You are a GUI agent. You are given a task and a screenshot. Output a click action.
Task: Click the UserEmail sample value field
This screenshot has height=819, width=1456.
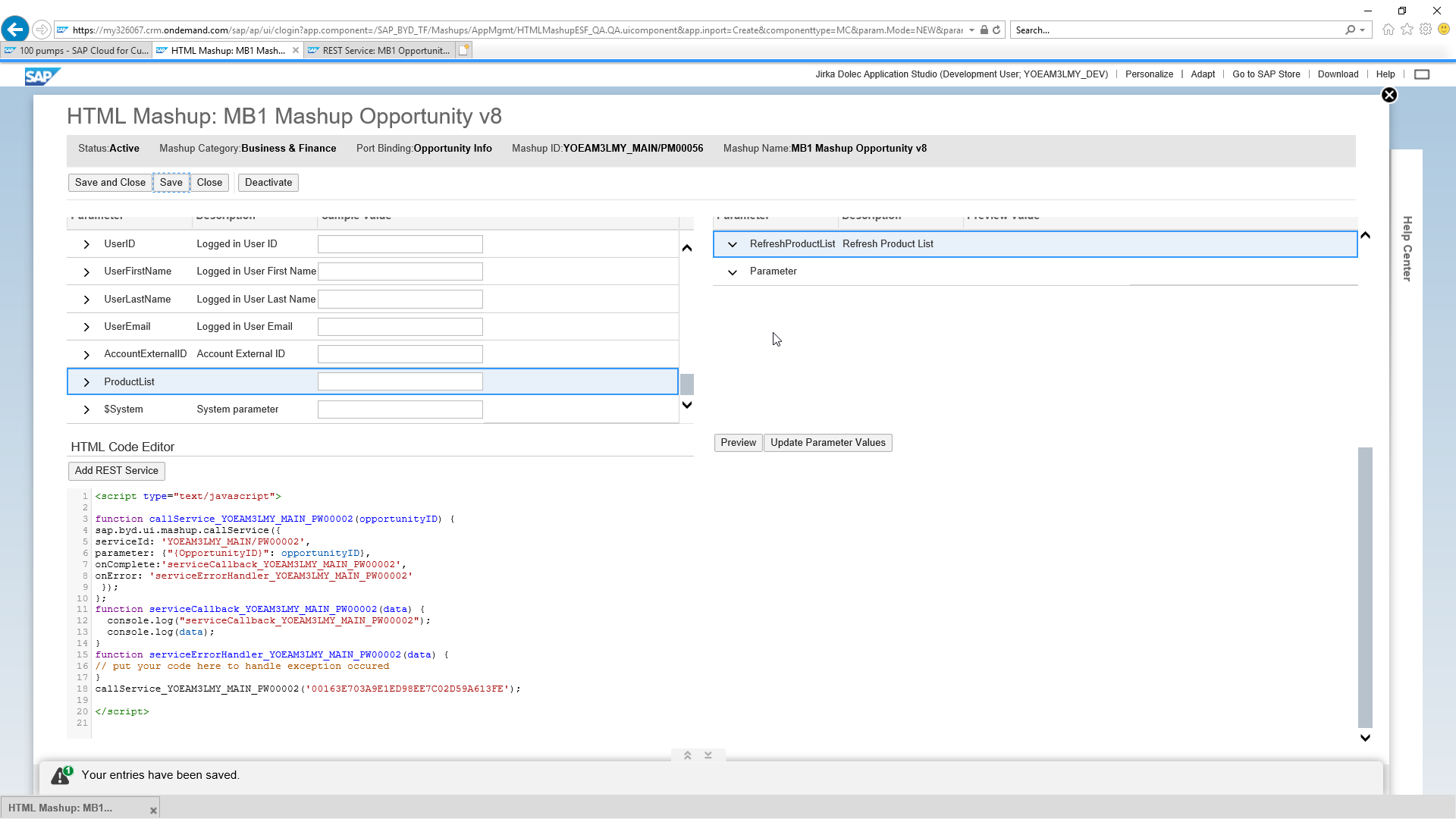coord(400,327)
